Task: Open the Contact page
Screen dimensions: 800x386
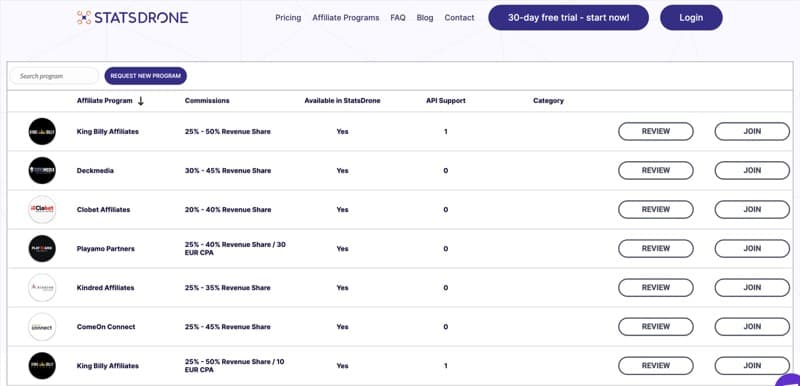Action: (459, 18)
